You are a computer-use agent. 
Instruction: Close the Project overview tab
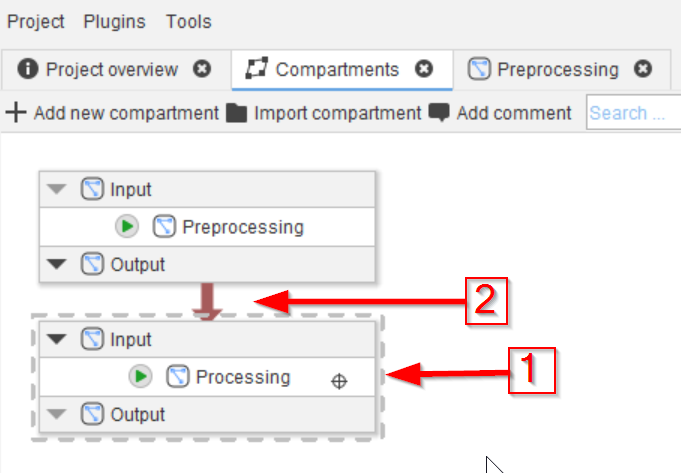[x=203, y=69]
